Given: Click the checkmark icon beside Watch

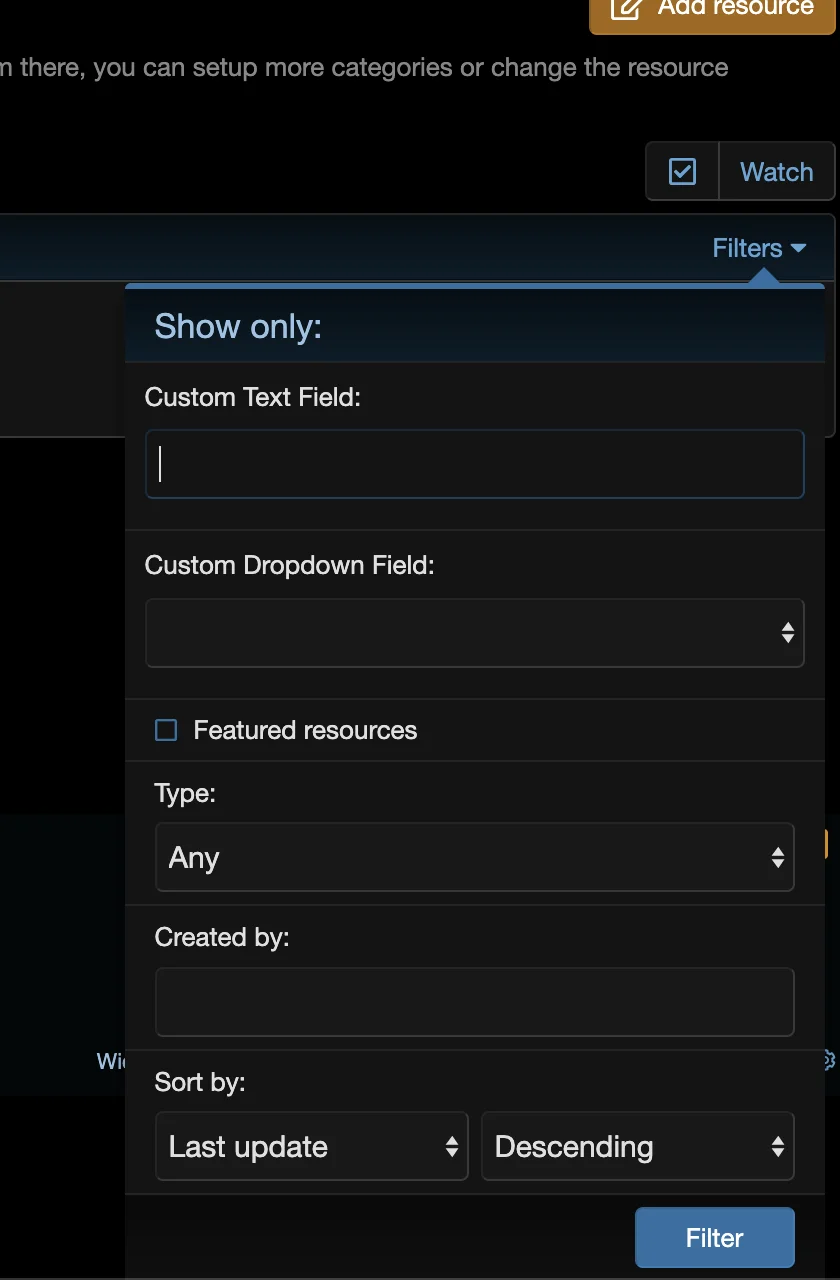Looking at the screenshot, I should [x=682, y=172].
